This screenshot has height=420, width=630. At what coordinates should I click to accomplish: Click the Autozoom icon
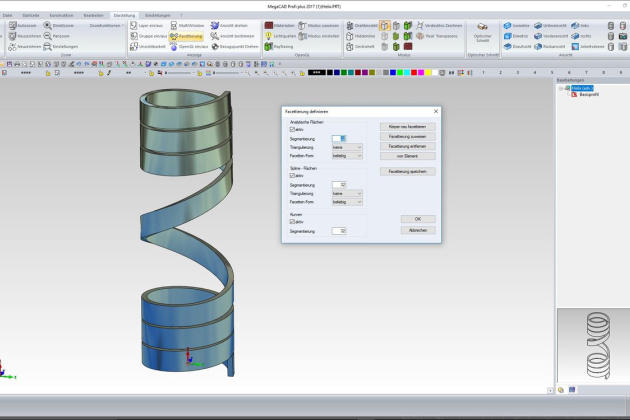pyautogui.click(x=11, y=24)
